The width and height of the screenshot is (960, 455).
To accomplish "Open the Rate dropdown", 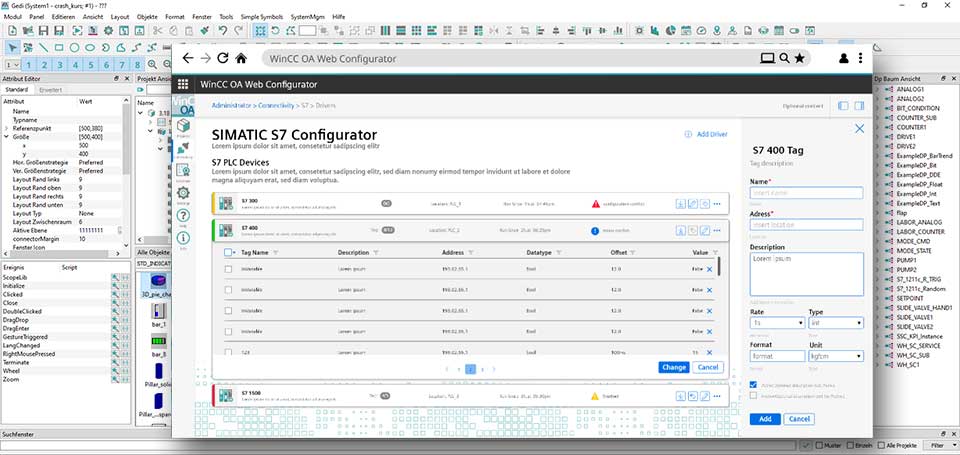I will click(x=777, y=323).
